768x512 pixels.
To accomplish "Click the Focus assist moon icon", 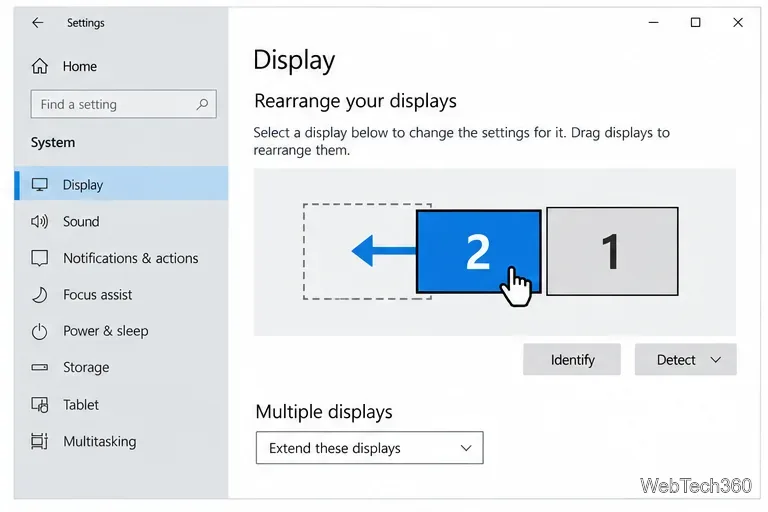I will point(40,294).
